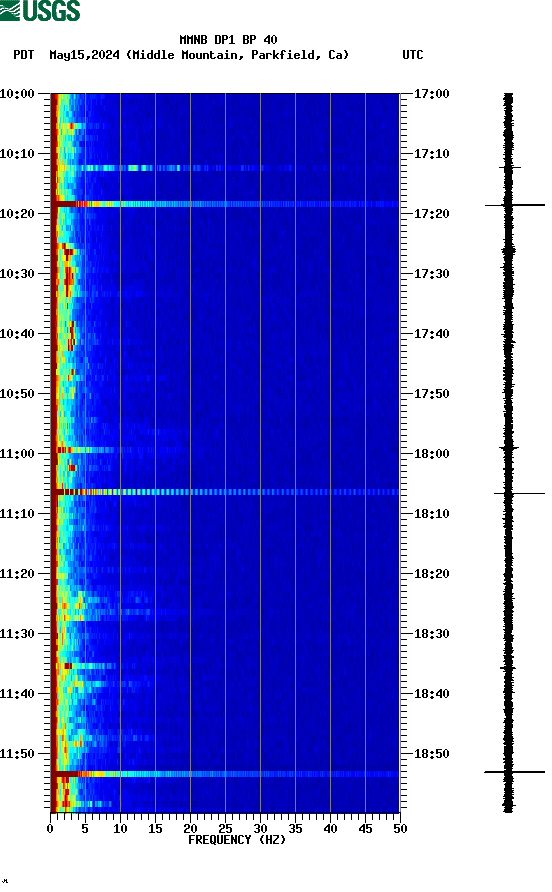Viewport: 552px width, 892px height.
Task: Click the 11:40 PDT time label
Action: coord(17,694)
